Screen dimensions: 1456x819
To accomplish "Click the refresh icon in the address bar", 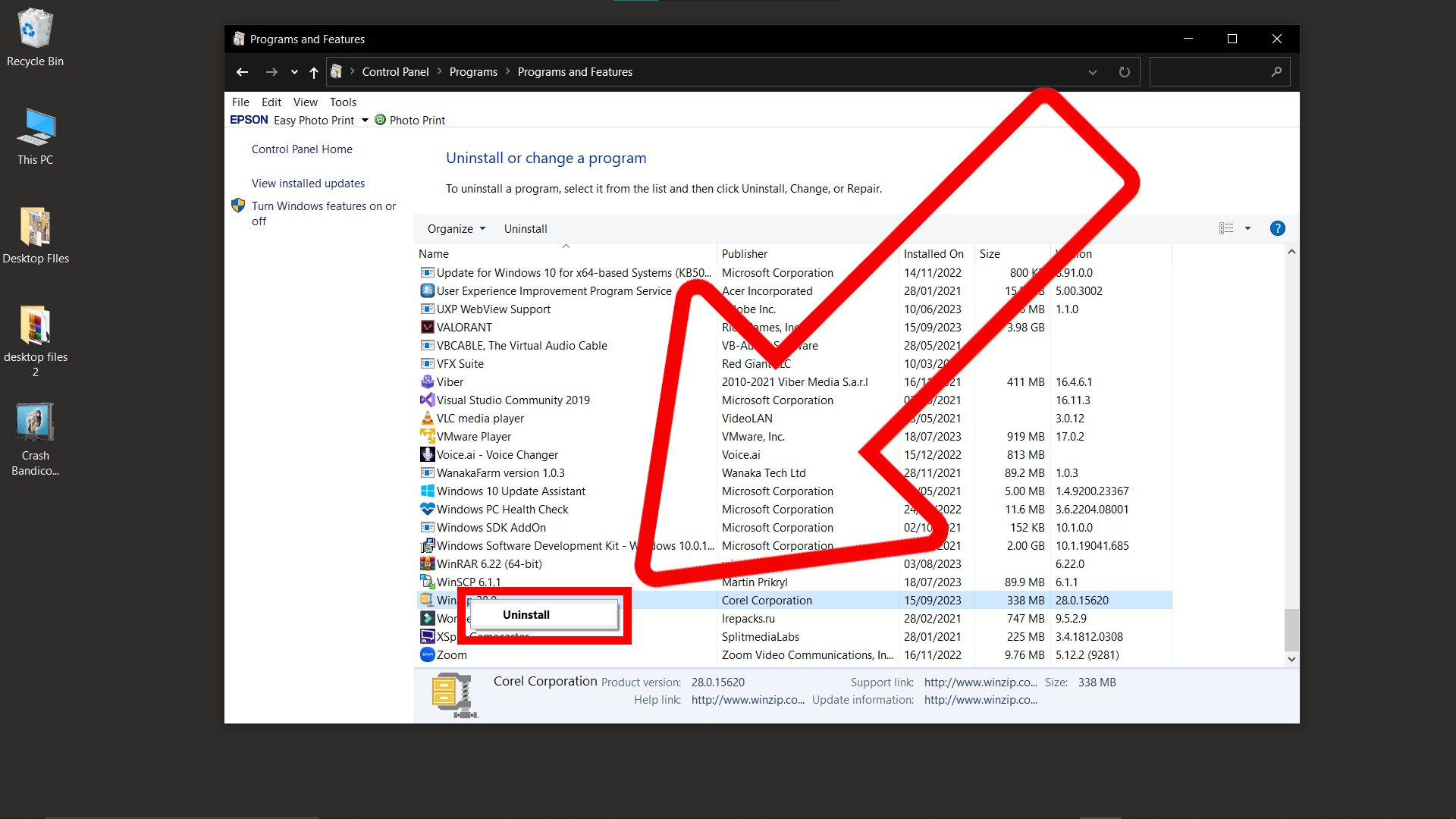I will pos(1124,71).
